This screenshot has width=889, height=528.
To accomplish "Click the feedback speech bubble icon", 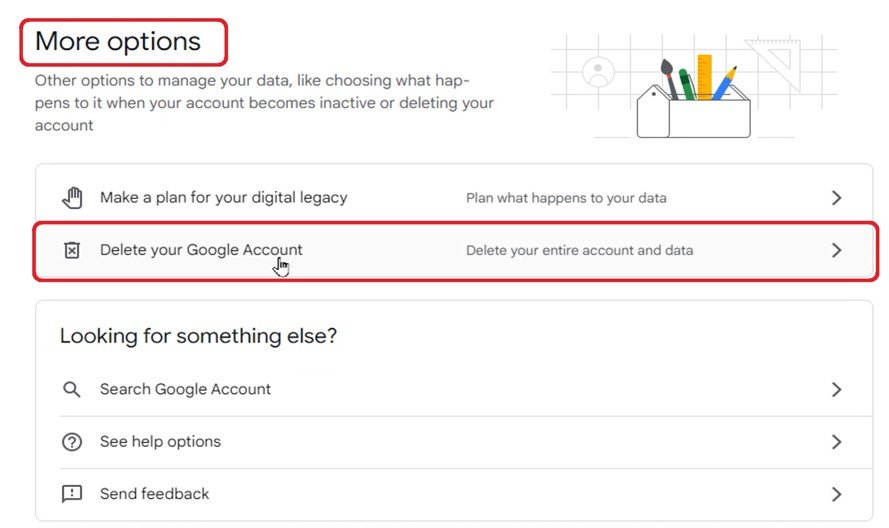I will click(x=72, y=494).
